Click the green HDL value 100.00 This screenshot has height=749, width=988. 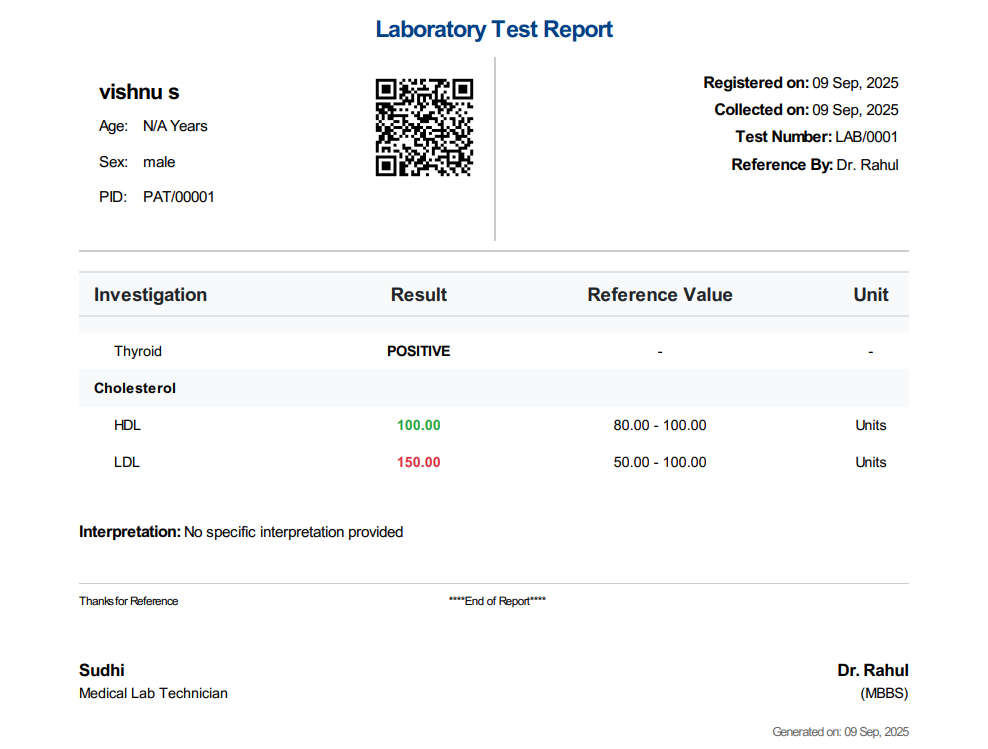click(418, 424)
